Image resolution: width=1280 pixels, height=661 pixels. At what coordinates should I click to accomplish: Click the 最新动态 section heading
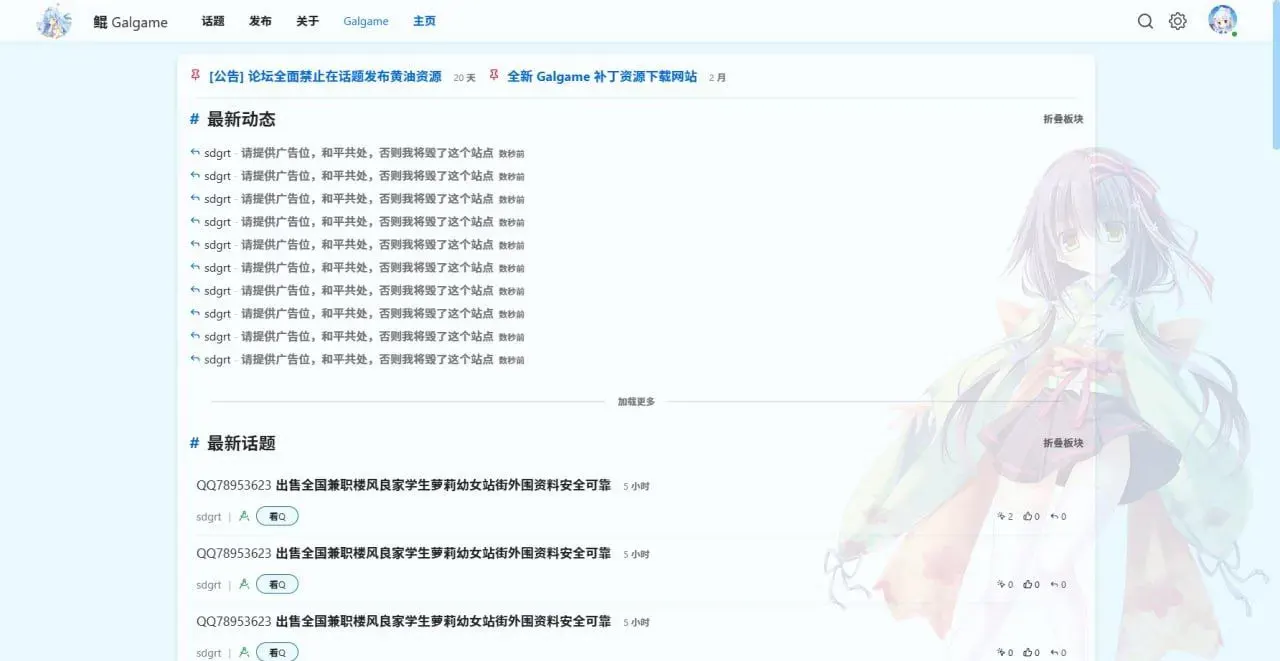[241, 119]
